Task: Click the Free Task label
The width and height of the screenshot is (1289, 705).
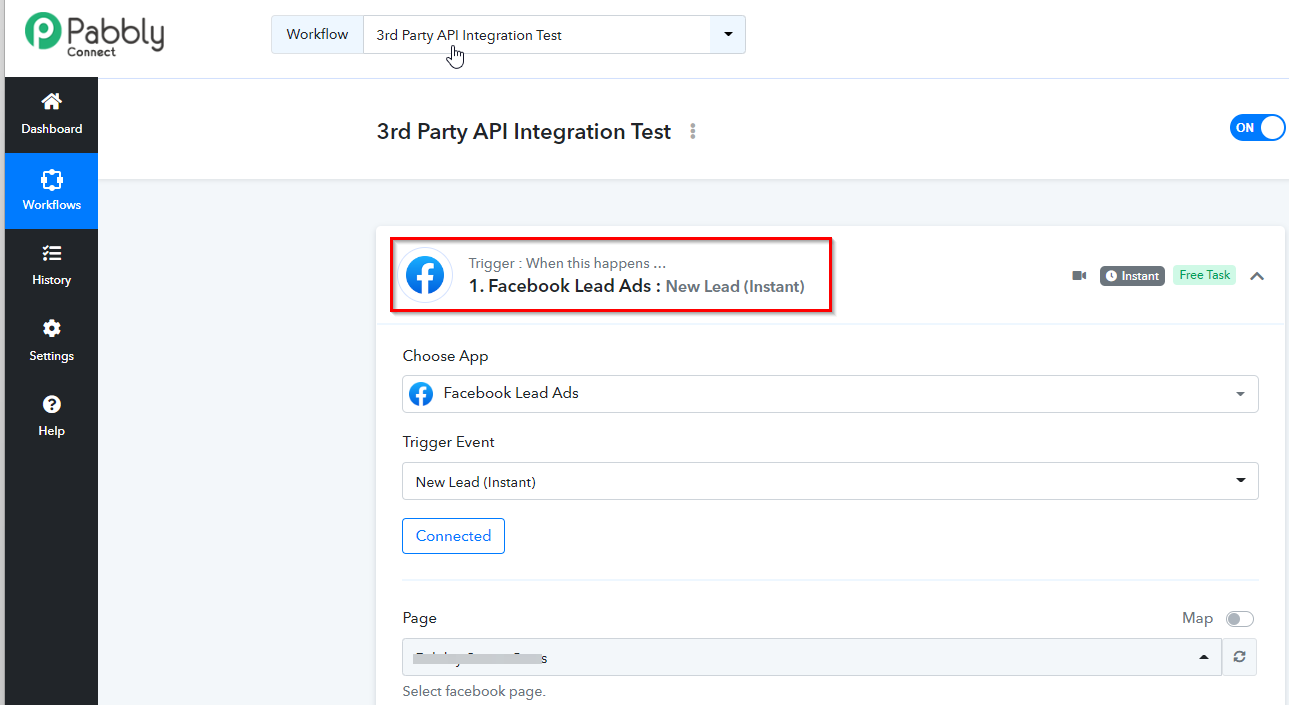Action: tap(1204, 275)
